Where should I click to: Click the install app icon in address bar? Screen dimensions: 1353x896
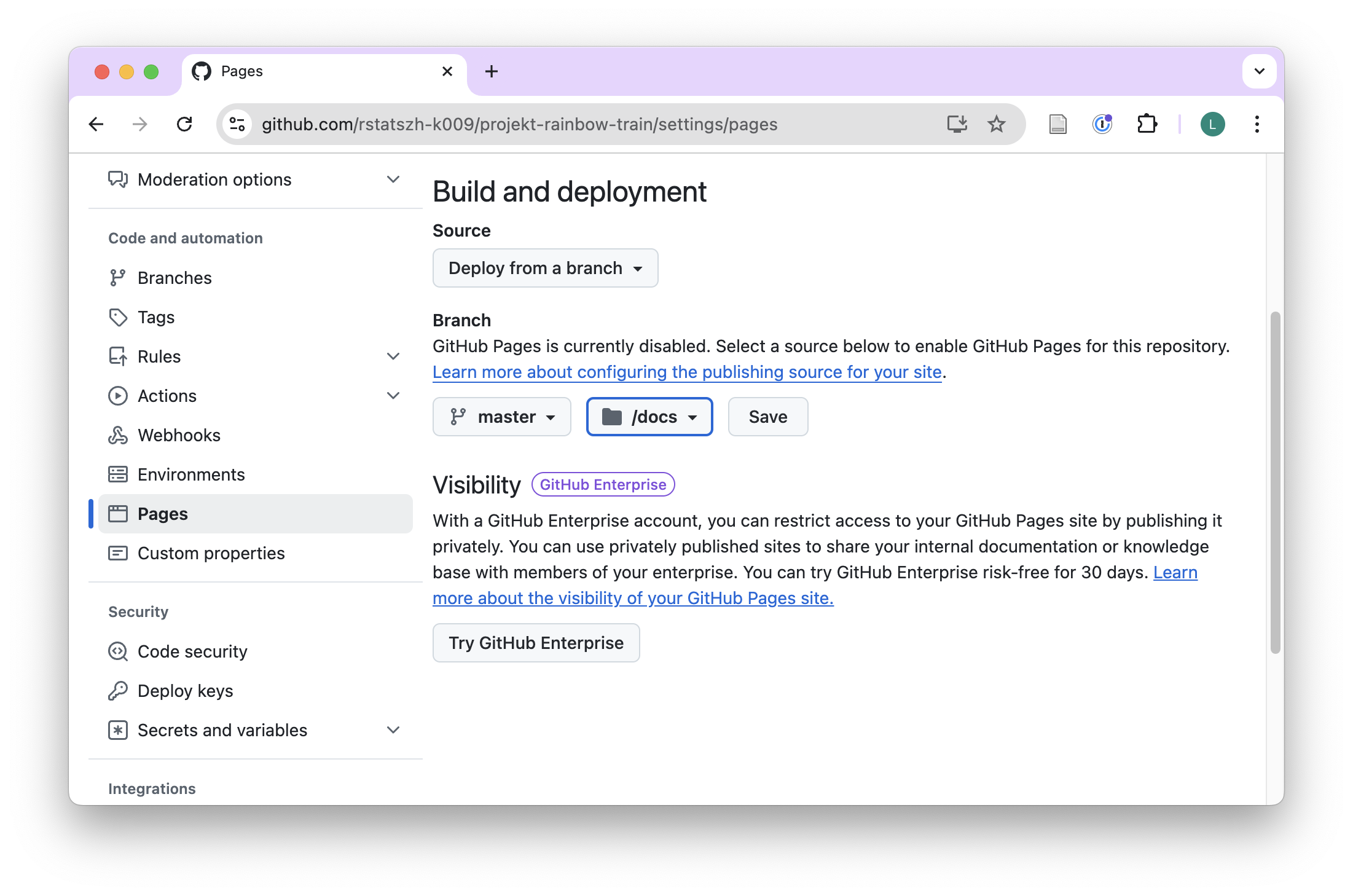pyautogui.click(x=957, y=124)
